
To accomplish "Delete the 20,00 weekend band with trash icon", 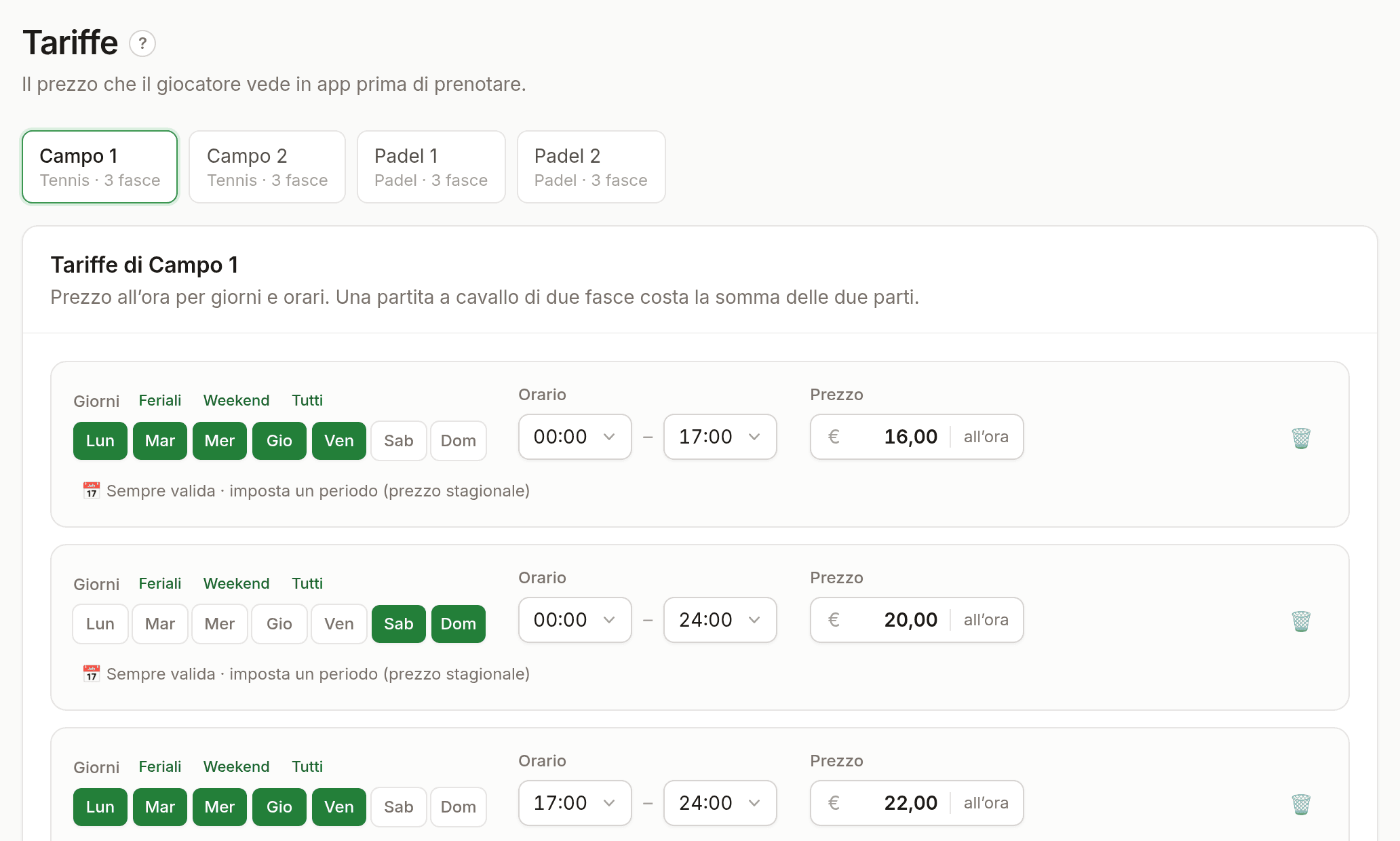I will pos(1301,621).
